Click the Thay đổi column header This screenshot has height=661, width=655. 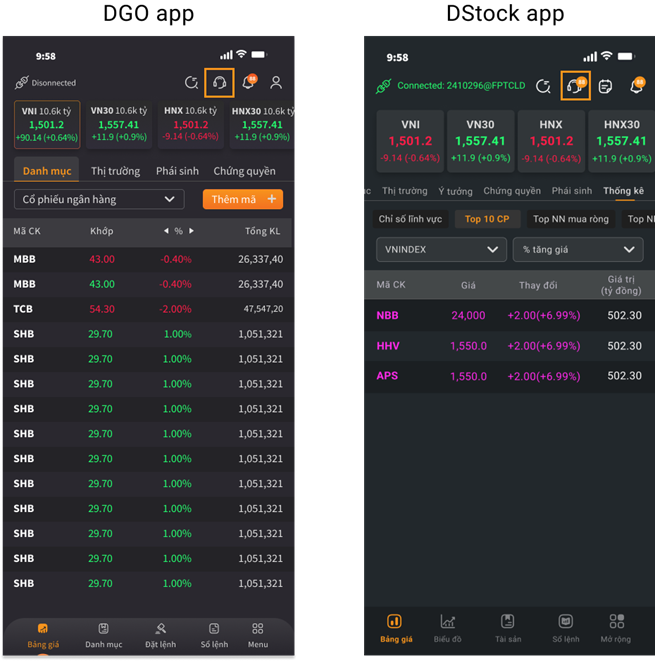538,285
